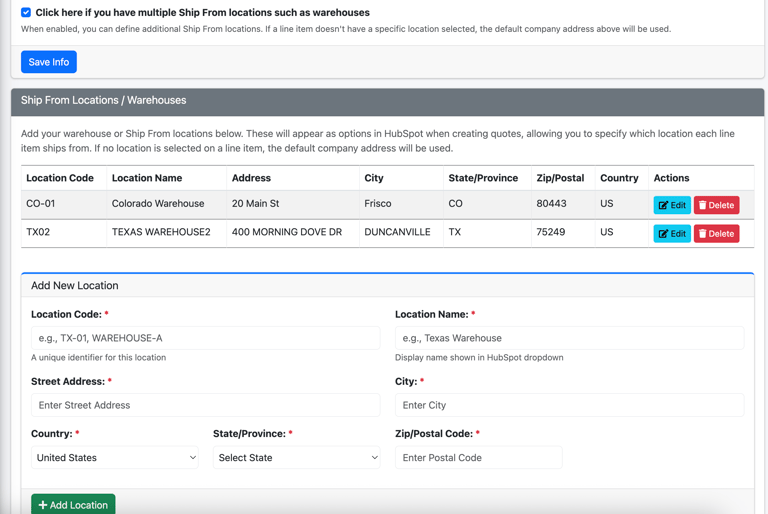Click the Actions column header

tap(671, 178)
